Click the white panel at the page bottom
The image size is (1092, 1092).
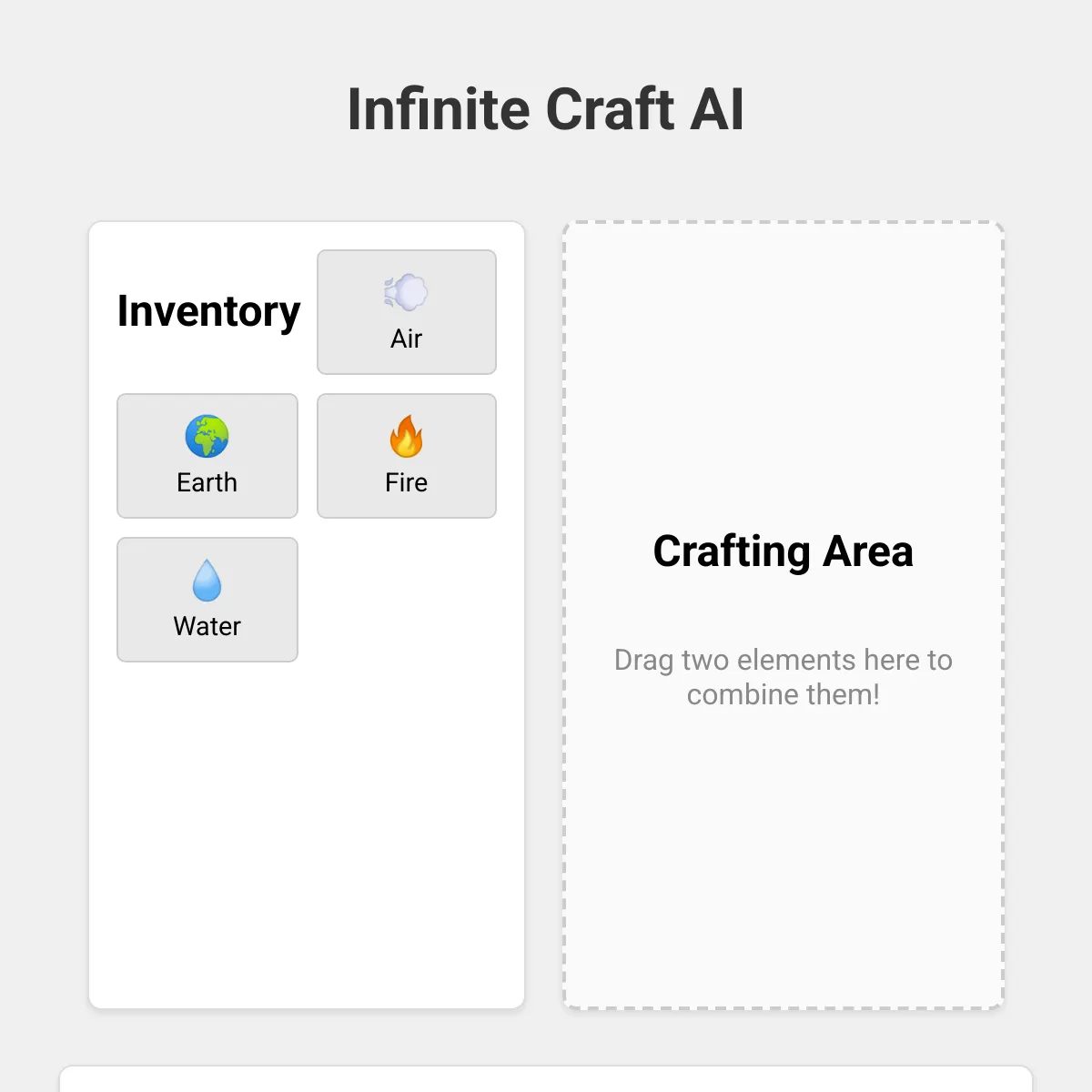pyautogui.click(x=546, y=1079)
